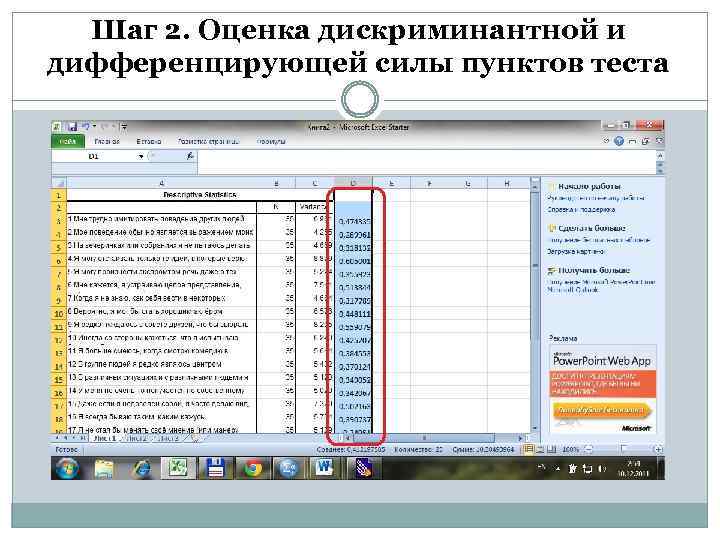Switch to the Лист3 sheet tab
The width and height of the screenshot is (720, 540).
168,439
